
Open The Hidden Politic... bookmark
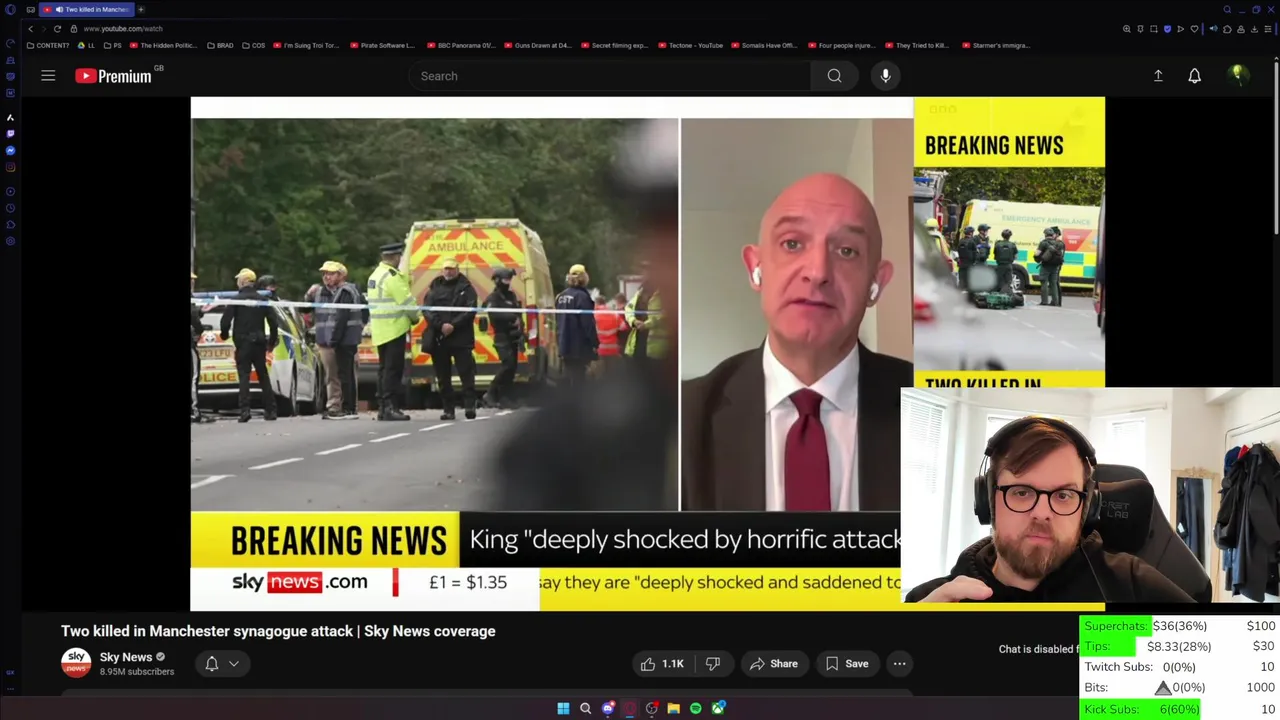164,45
